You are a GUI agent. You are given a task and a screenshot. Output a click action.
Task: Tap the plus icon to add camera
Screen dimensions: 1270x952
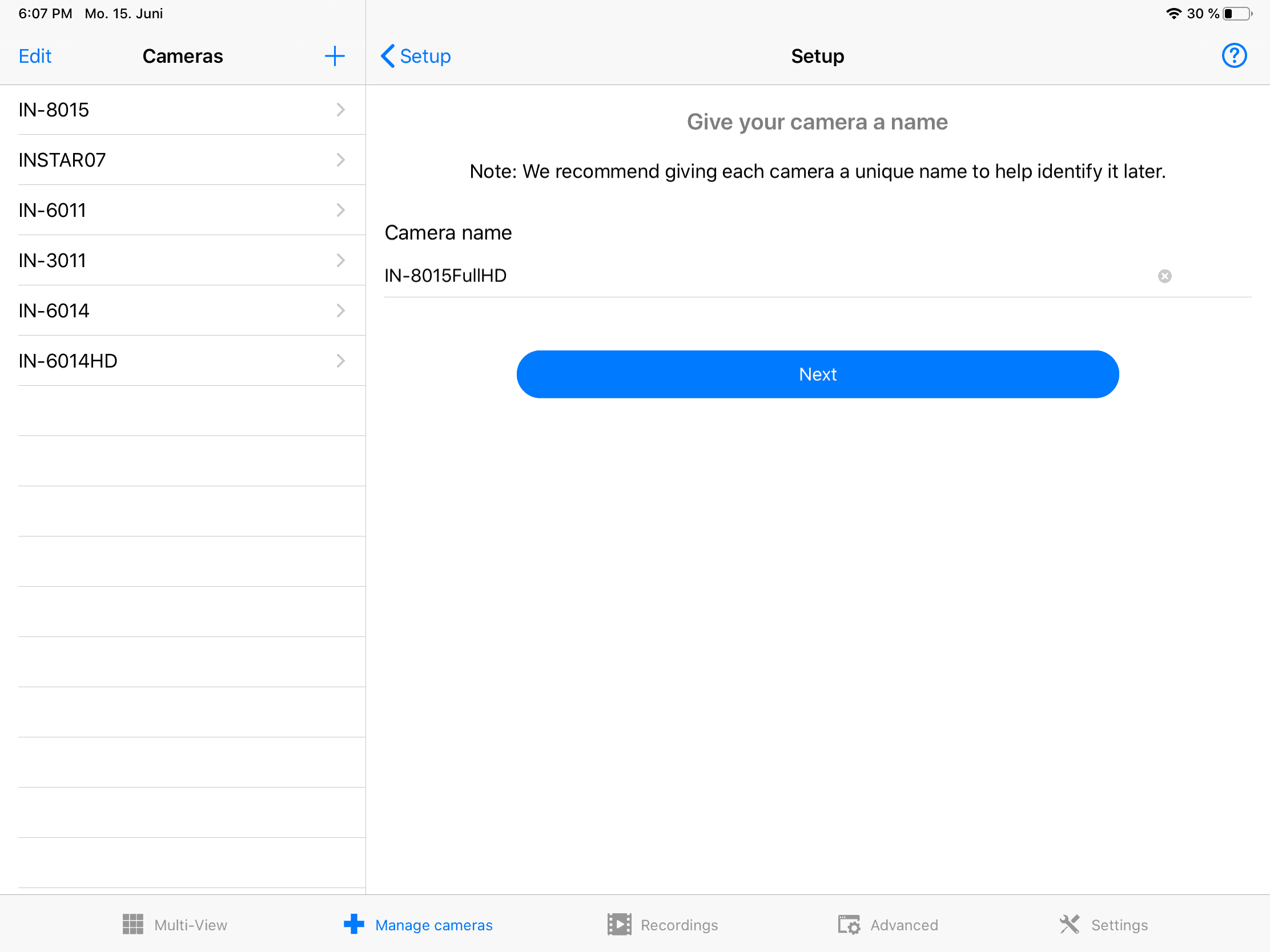click(x=334, y=57)
